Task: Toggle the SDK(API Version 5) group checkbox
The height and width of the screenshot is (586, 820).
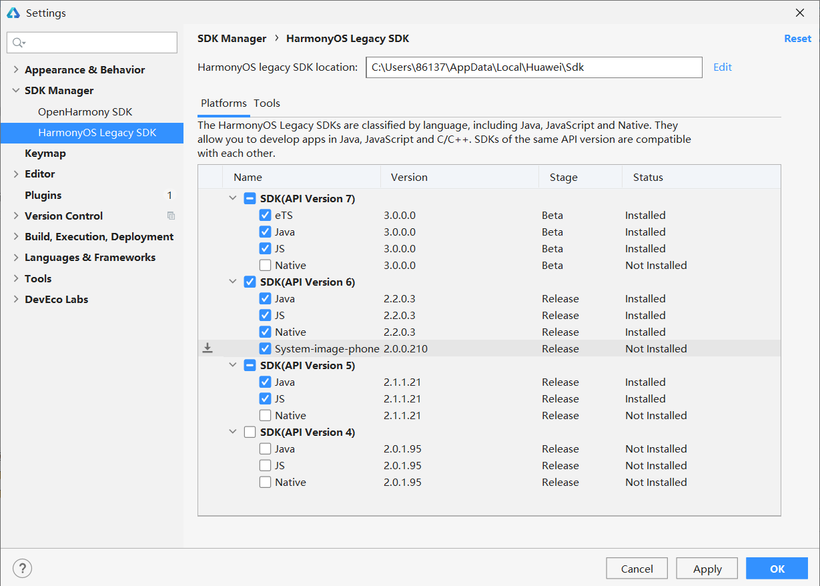Action: tap(250, 365)
